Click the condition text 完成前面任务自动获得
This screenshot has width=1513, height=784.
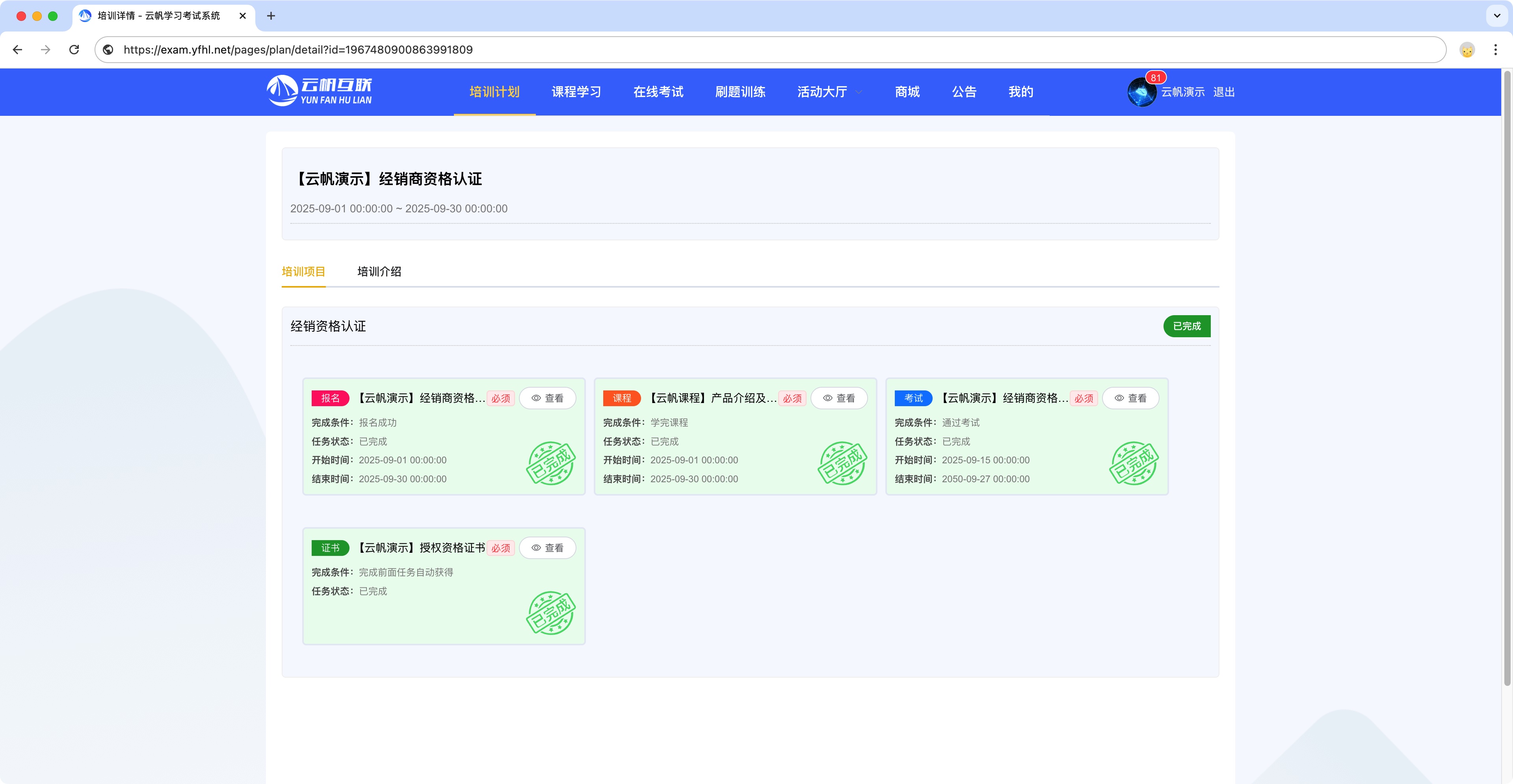point(406,572)
